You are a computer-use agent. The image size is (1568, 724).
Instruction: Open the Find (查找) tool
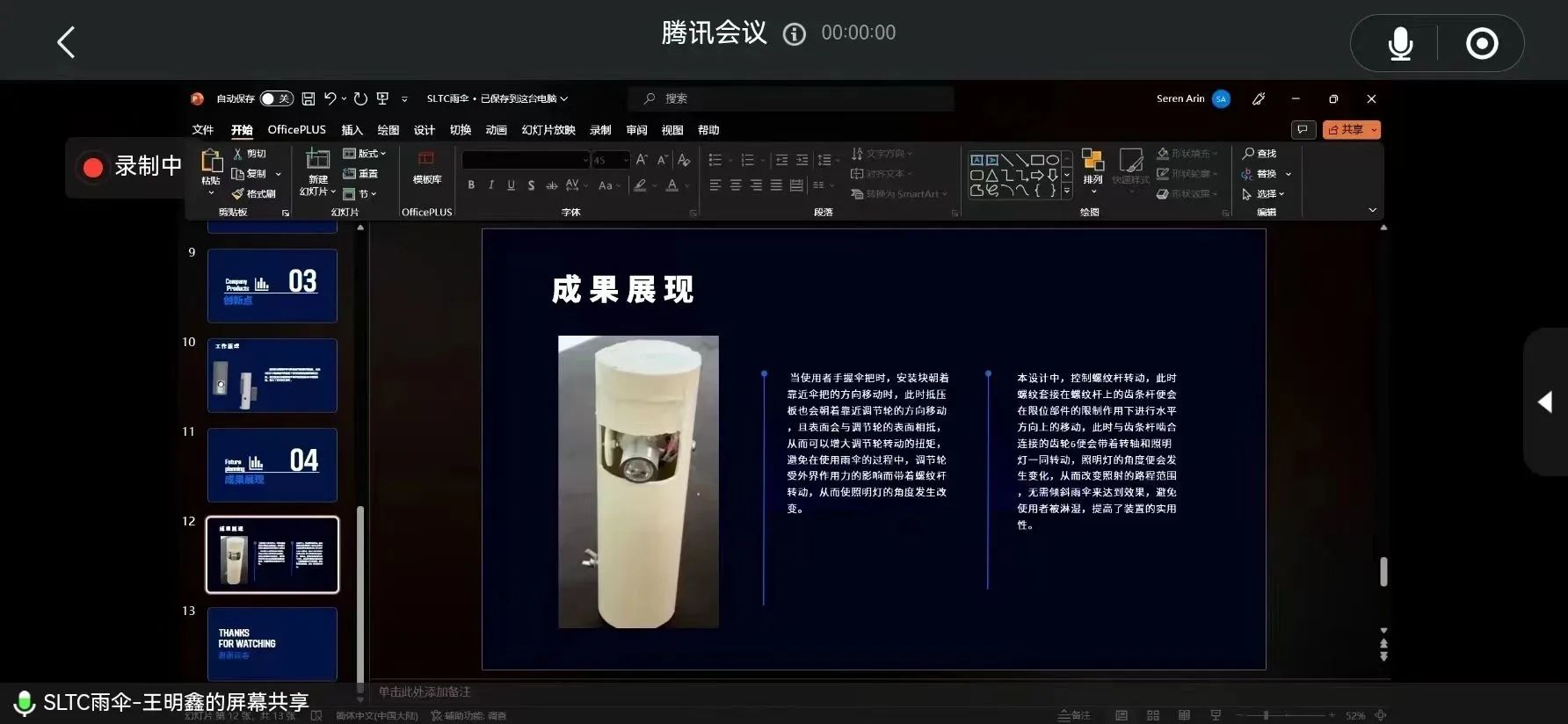(1259, 154)
